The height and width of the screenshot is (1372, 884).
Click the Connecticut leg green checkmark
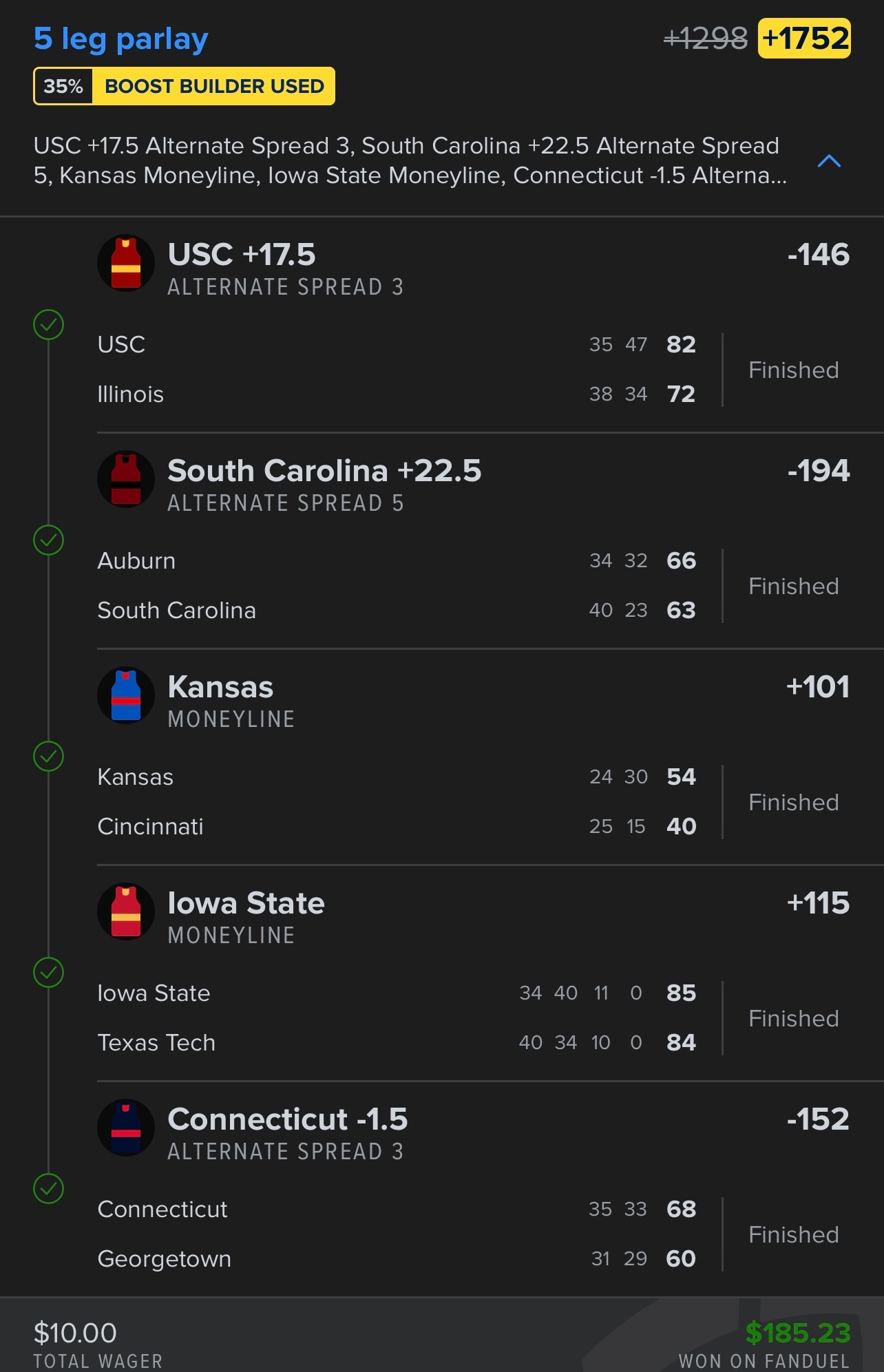pos(49,1189)
